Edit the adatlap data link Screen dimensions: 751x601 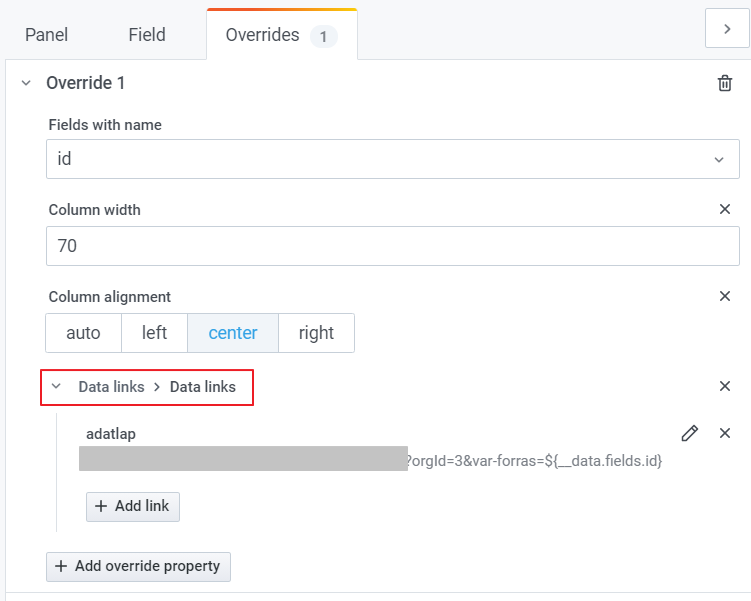tap(690, 433)
